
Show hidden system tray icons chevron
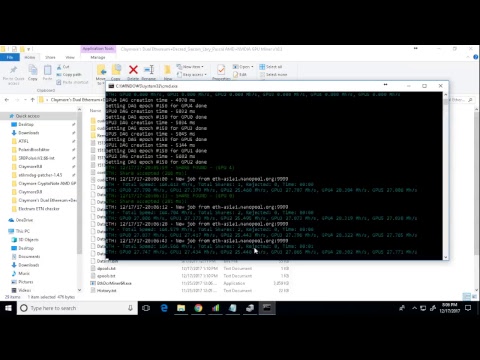414,308
